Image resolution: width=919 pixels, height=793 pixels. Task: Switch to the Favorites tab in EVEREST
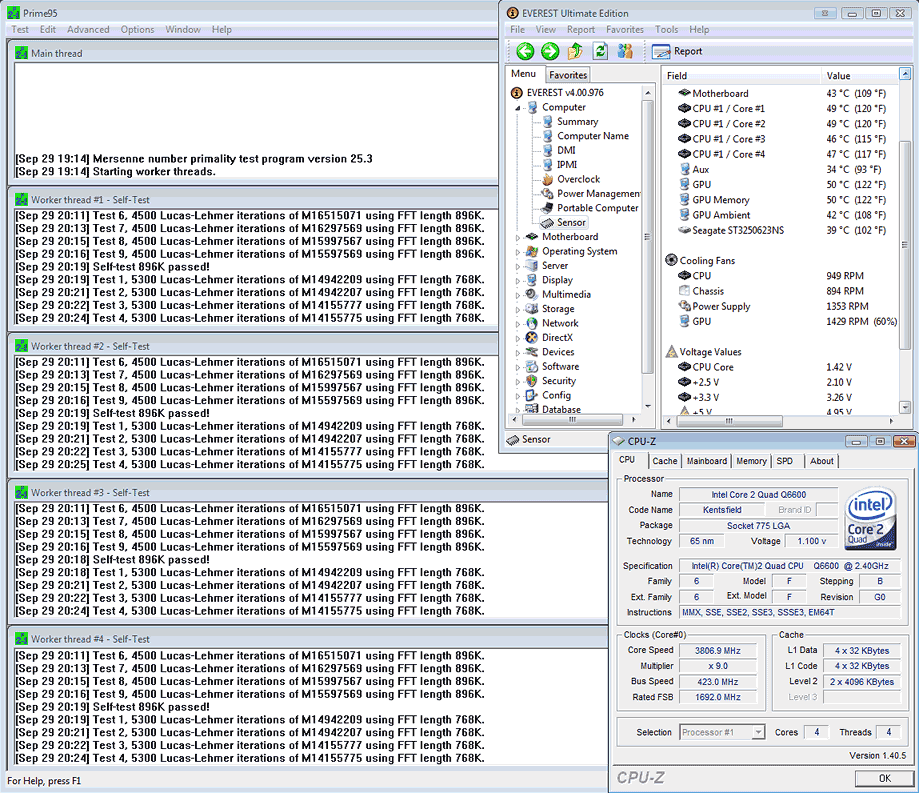(568, 75)
